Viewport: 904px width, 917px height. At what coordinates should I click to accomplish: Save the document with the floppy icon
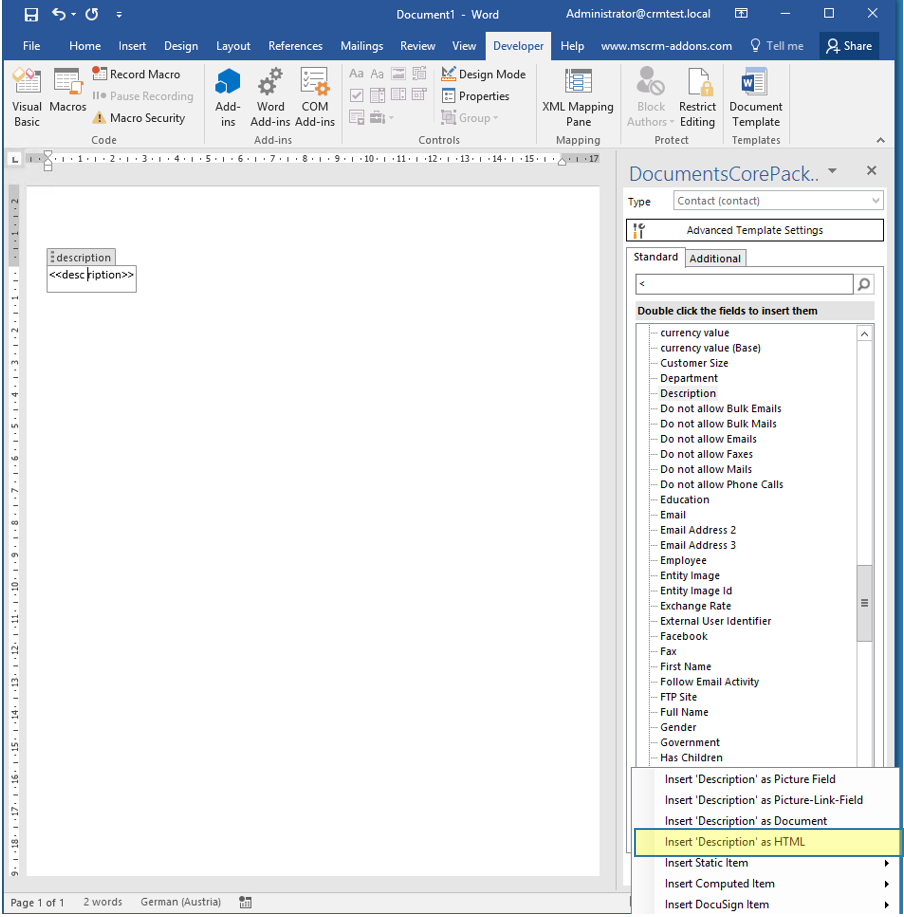point(31,14)
